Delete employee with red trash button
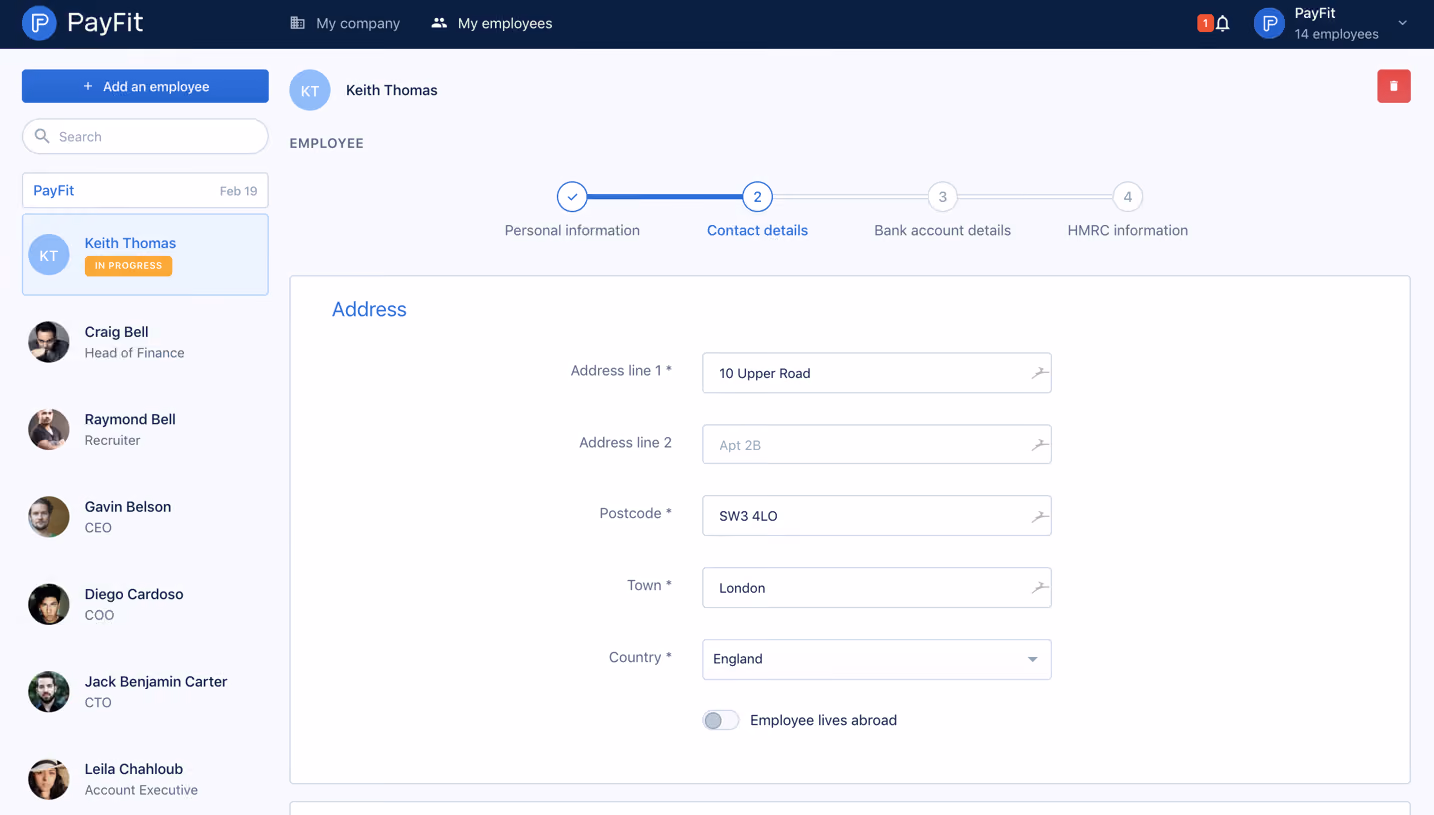This screenshot has height=815, width=1434. coord(1394,86)
